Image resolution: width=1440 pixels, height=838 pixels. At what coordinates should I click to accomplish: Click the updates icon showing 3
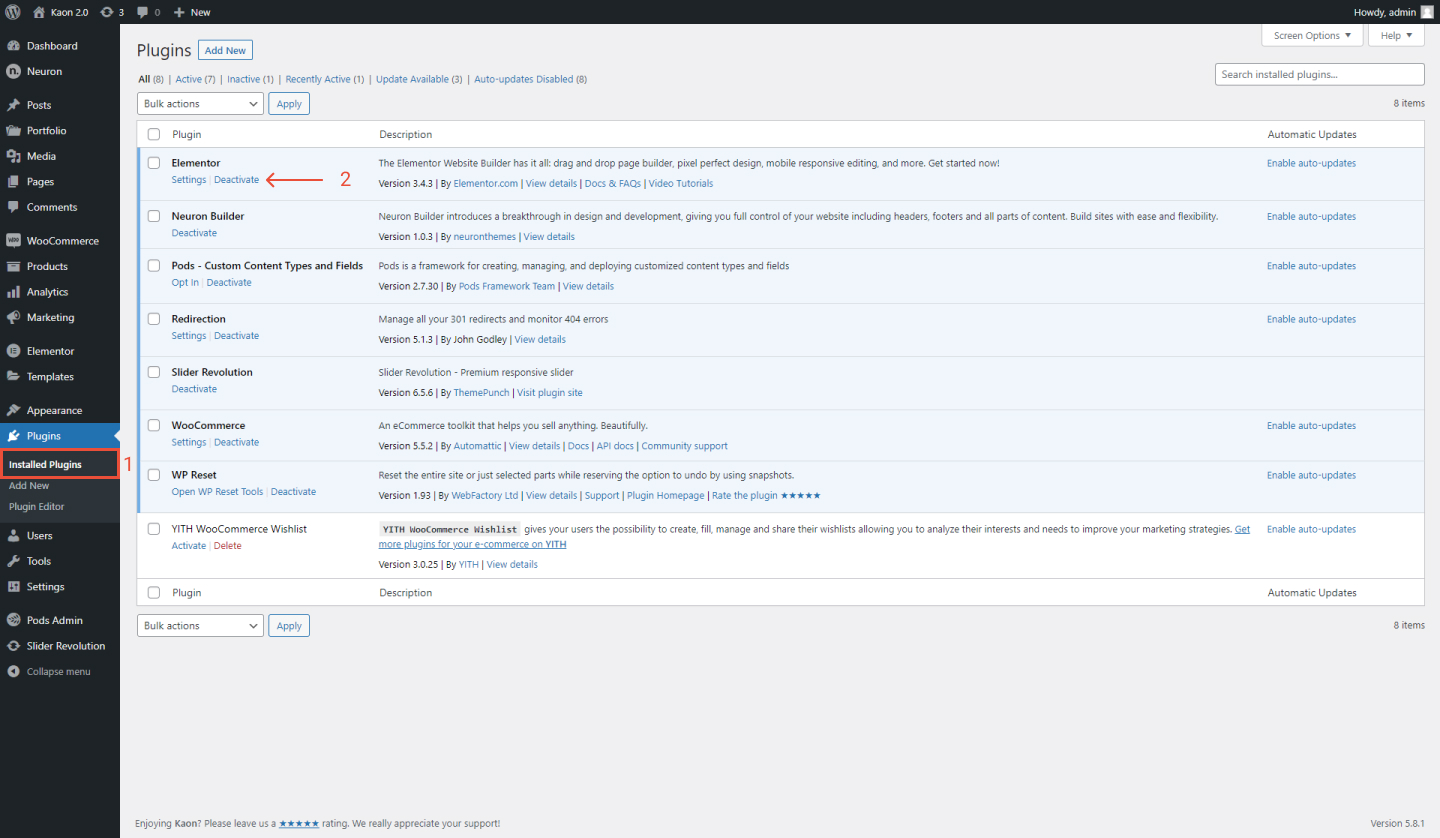pyautogui.click(x=107, y=12)
